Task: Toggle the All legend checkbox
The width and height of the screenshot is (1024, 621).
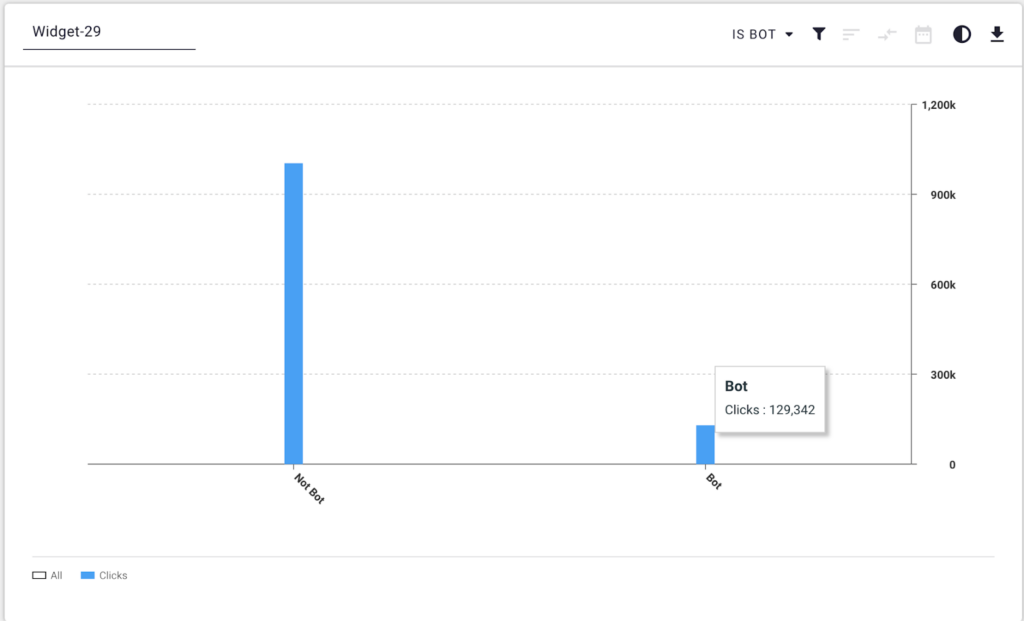Action: pos(40,576)
